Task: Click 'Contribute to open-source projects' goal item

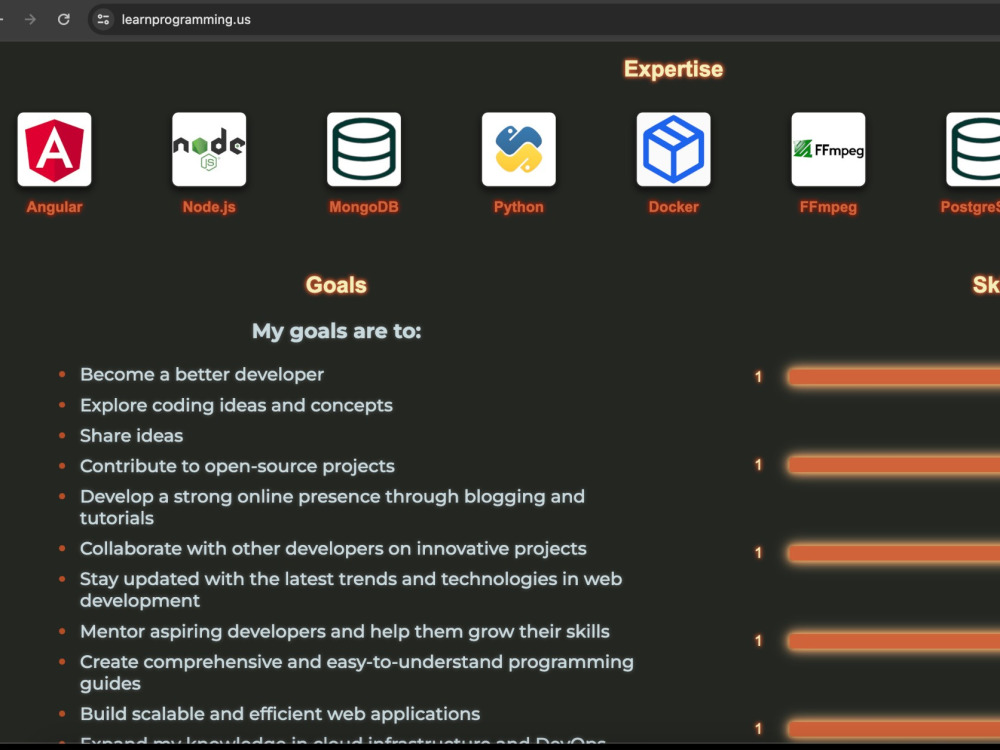Action: pos(237,466)
